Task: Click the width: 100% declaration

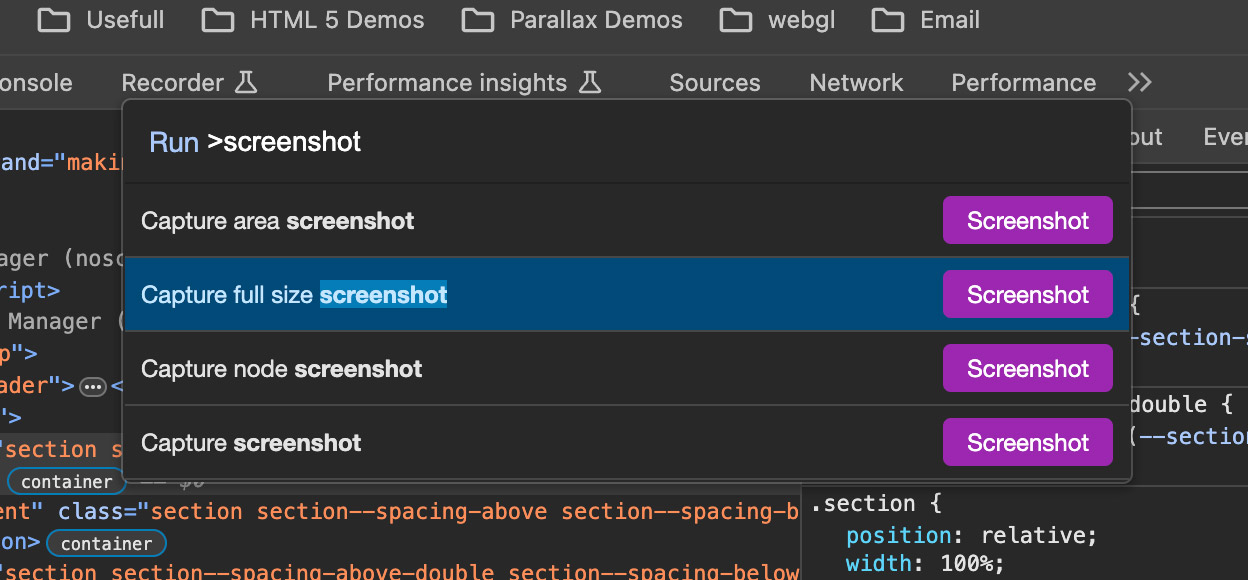Action: point(925,565)
